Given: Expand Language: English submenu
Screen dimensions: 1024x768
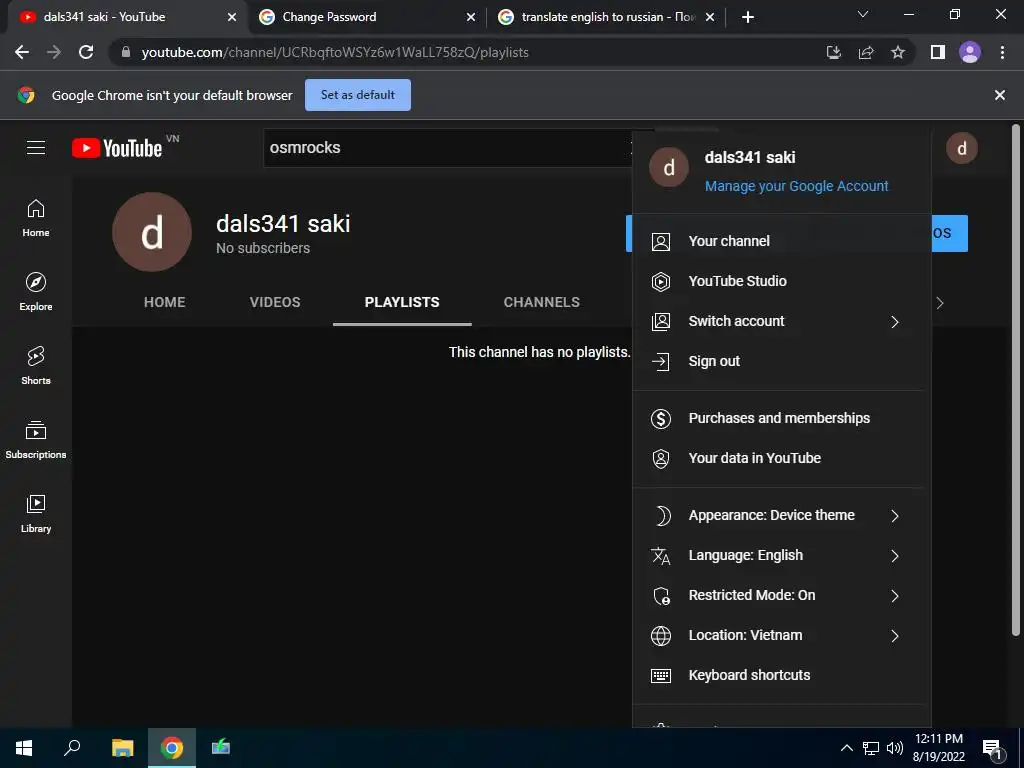Looking at the screenshot, I should pyautogui.click(x=895, y=556).
